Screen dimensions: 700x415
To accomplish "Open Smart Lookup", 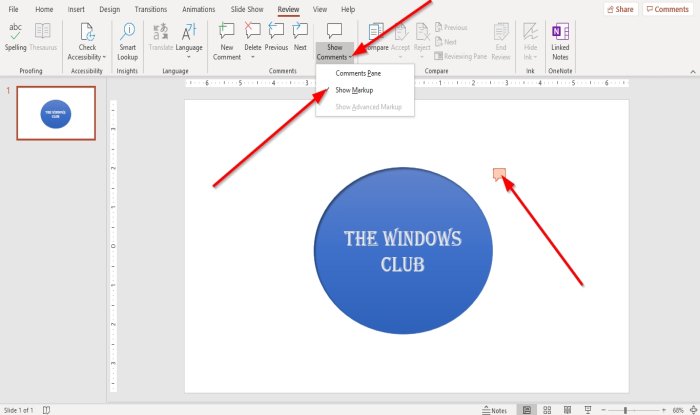I will pyautogui.click(x=127, y=42).
